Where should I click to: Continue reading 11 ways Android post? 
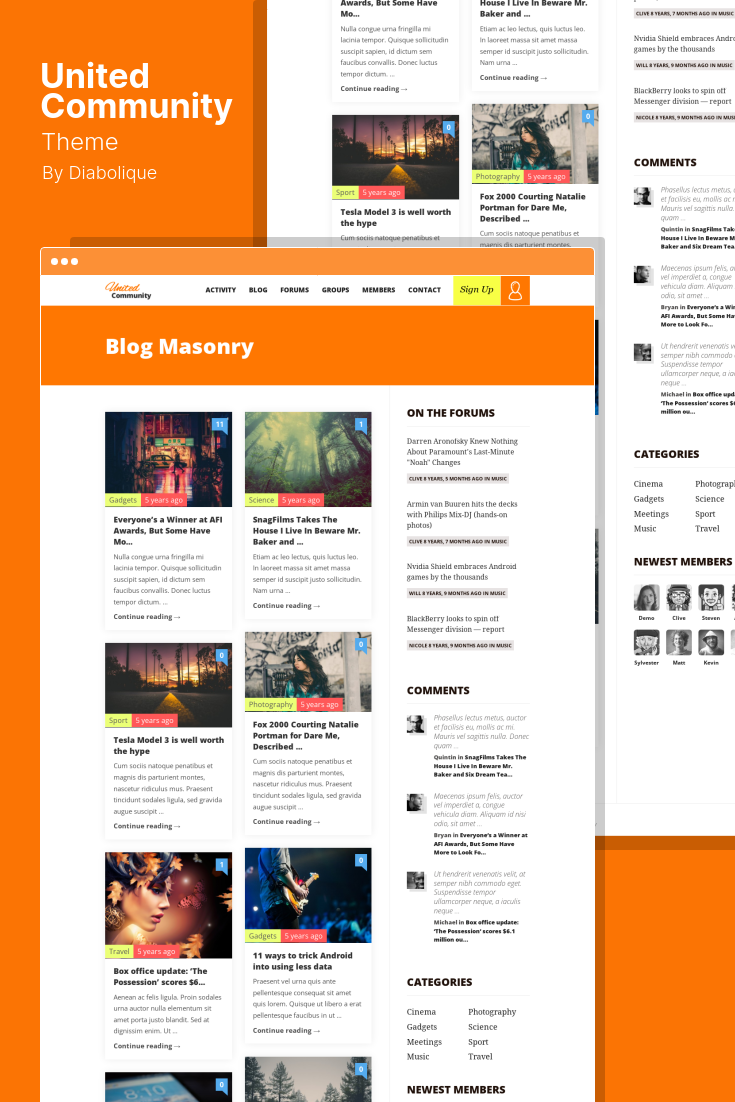coord(287,1030)
